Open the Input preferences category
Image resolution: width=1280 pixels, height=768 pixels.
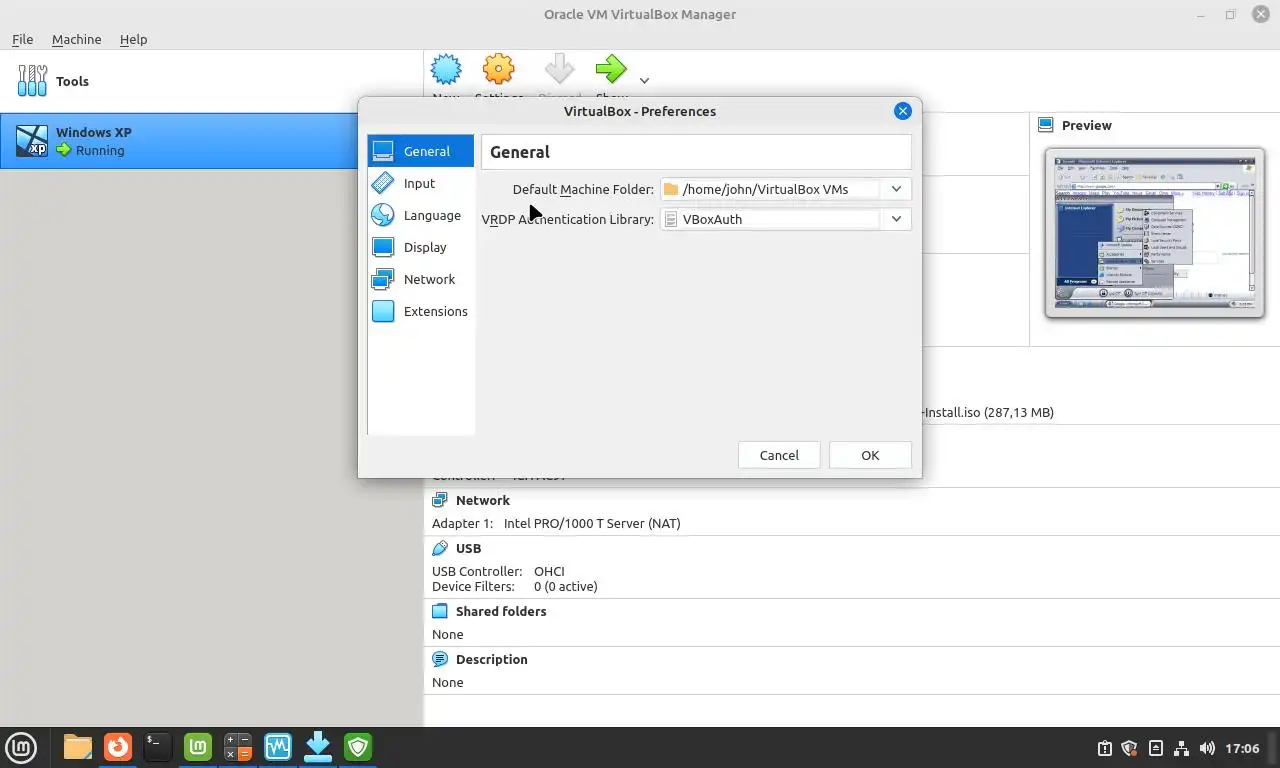click(x=420, y=183)
